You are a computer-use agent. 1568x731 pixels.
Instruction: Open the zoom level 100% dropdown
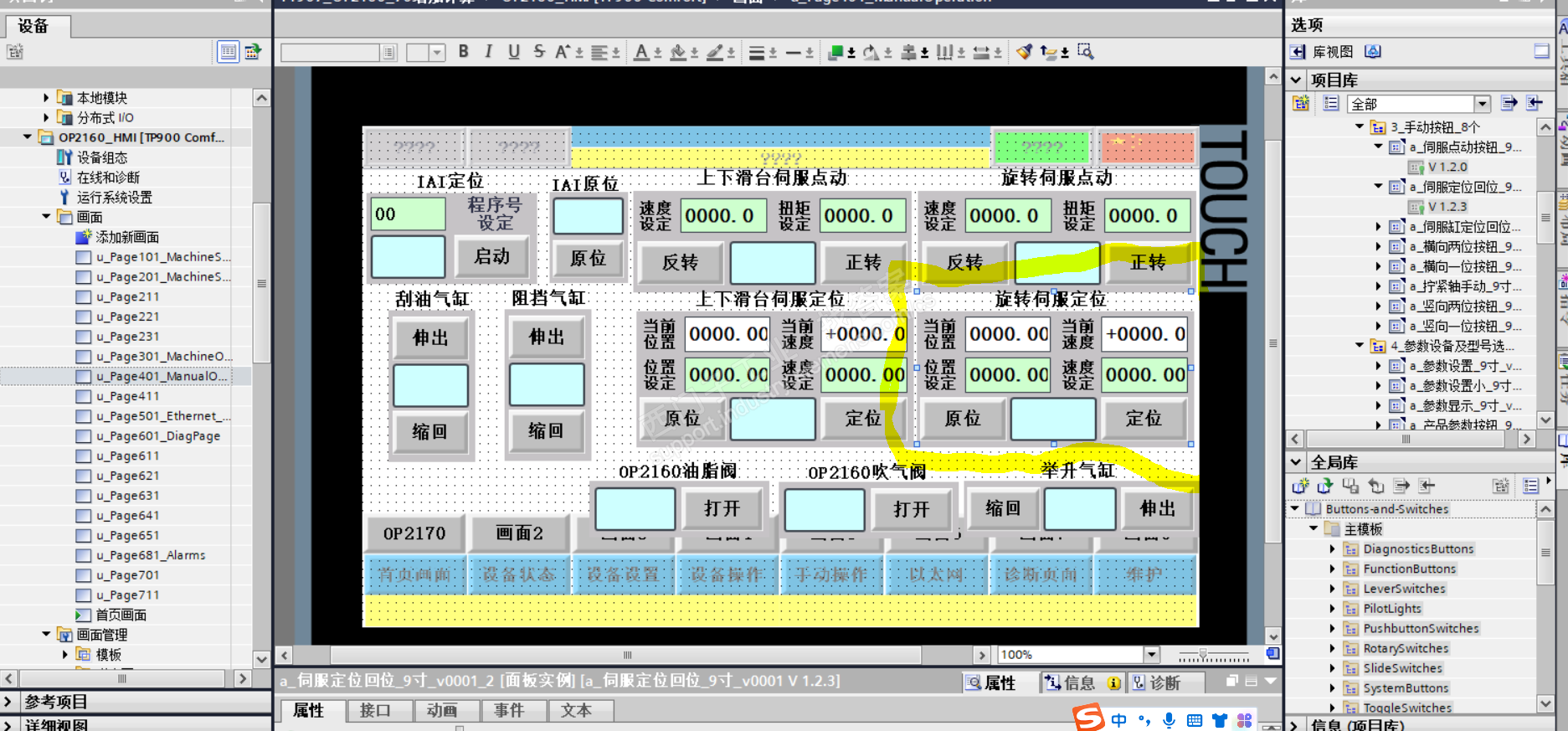click(x=1152, y=655)
